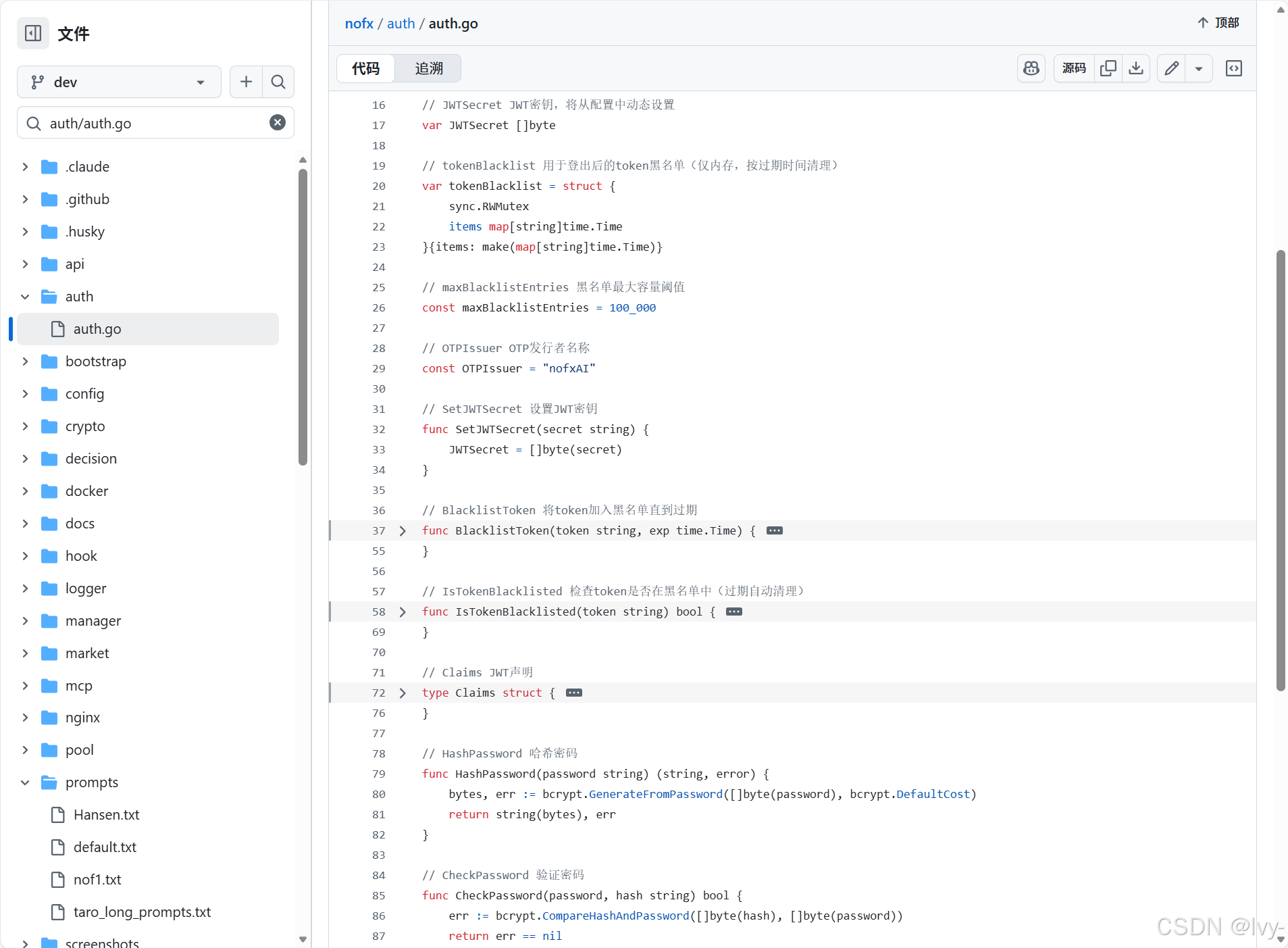
Task: Click CompareHashAndPassword symbol on line 86
Action: click(x=616, y=916)
